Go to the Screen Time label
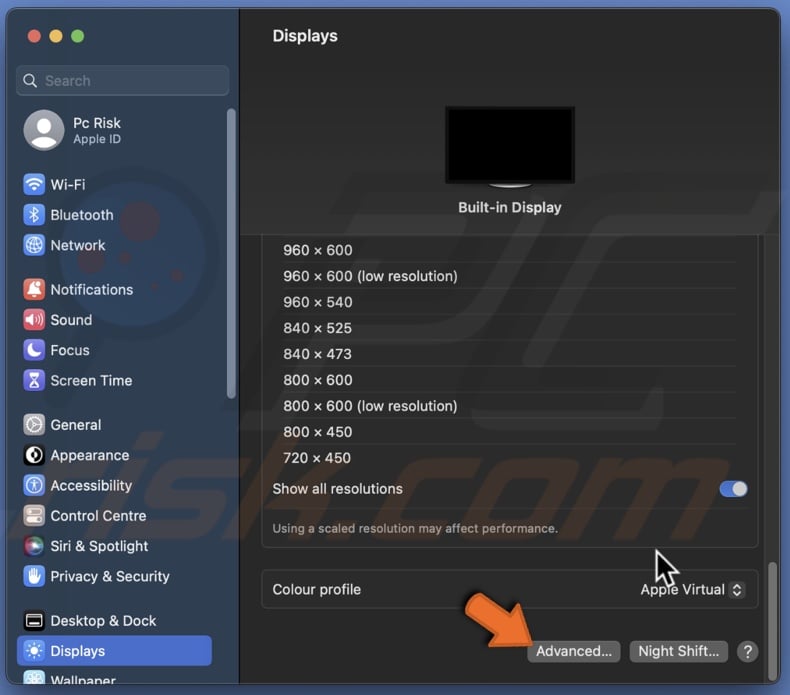 coord(91,381)
